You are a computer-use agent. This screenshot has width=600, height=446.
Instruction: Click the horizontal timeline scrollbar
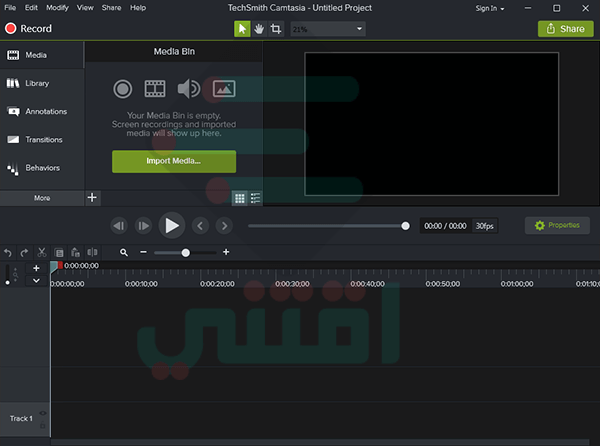coord(320,442)
